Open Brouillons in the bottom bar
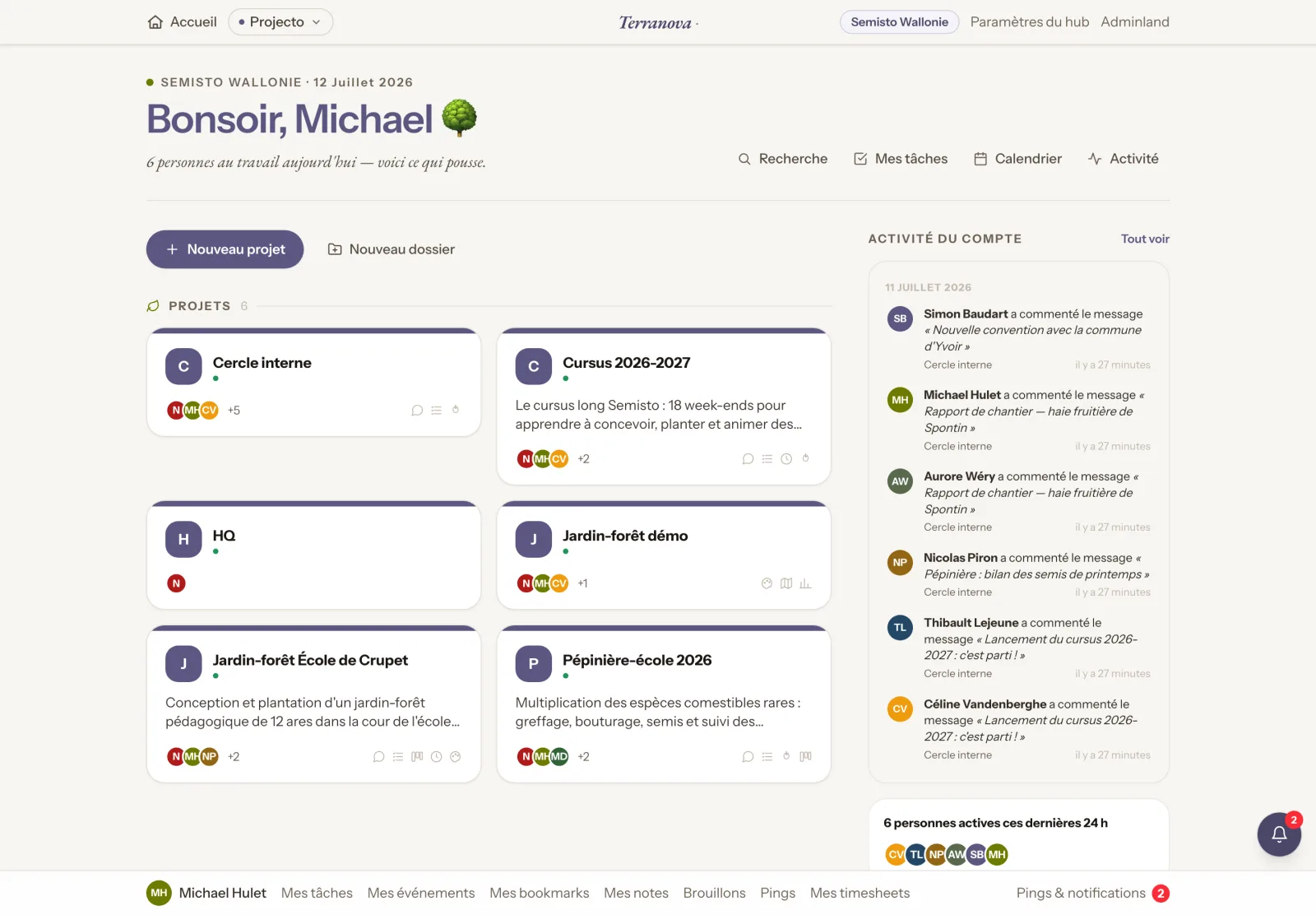1316x915 pixels. 715,894
